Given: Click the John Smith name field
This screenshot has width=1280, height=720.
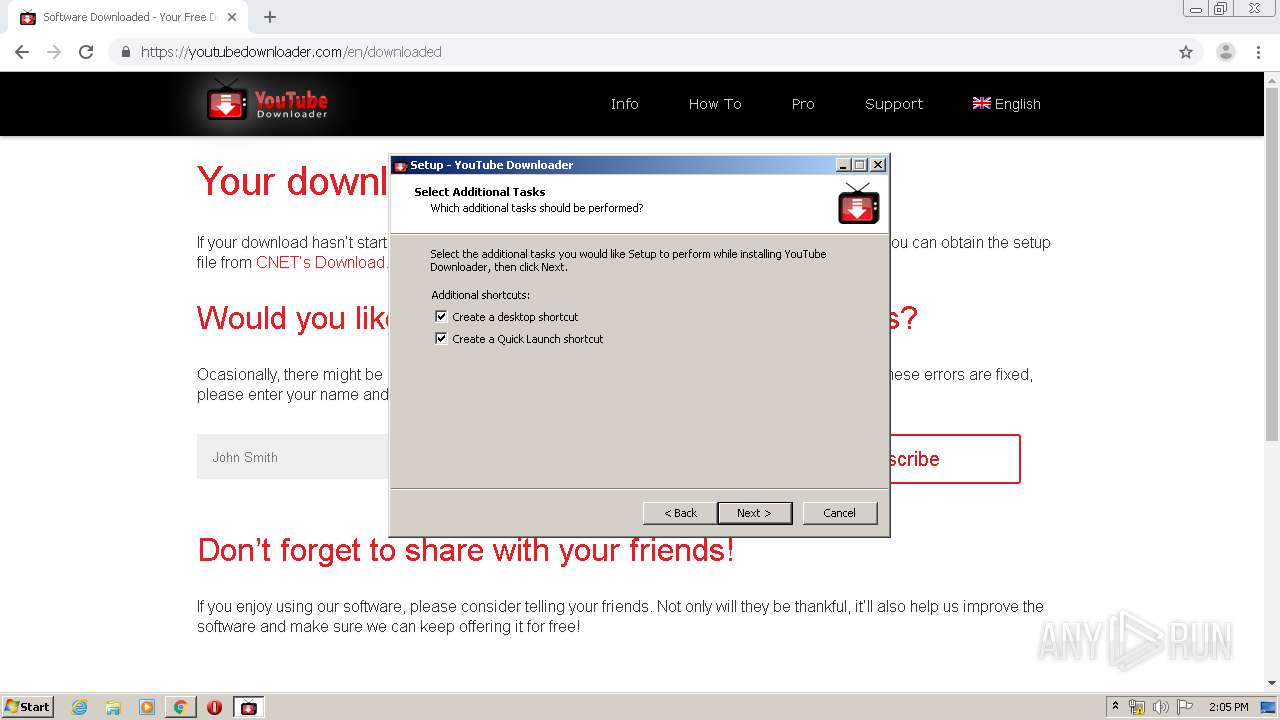Looking at the screenshot, I should tap(293, 457).
